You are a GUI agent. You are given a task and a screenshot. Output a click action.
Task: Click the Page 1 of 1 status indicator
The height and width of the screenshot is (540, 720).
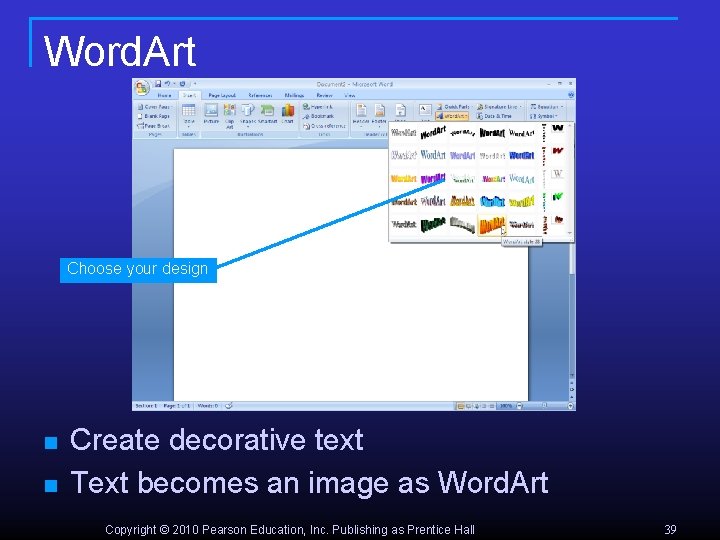(x=176, y=406)
